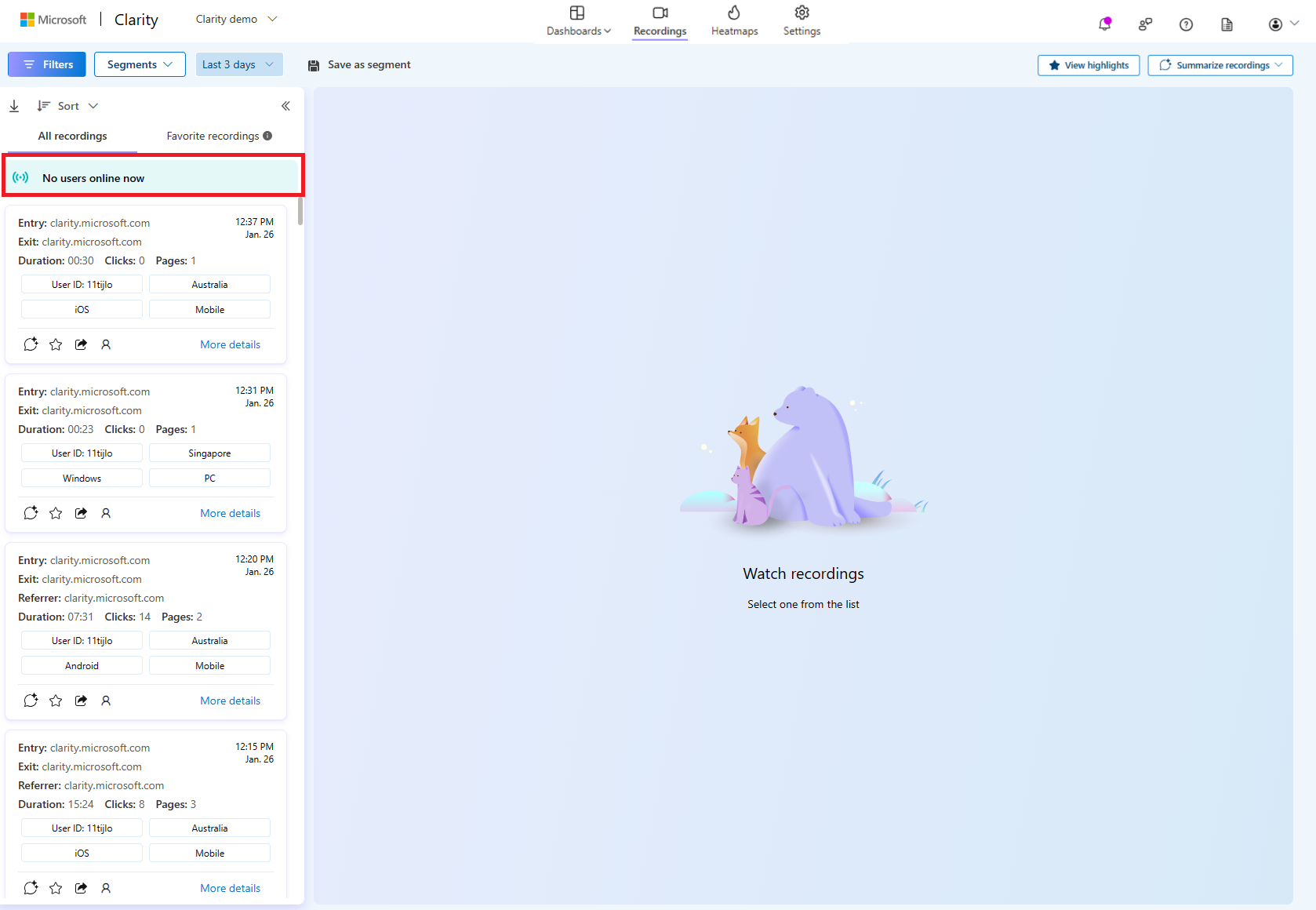Change the Last 3 days date range
Viewport: 1316px width, 910px height.
tap(239, 64)
